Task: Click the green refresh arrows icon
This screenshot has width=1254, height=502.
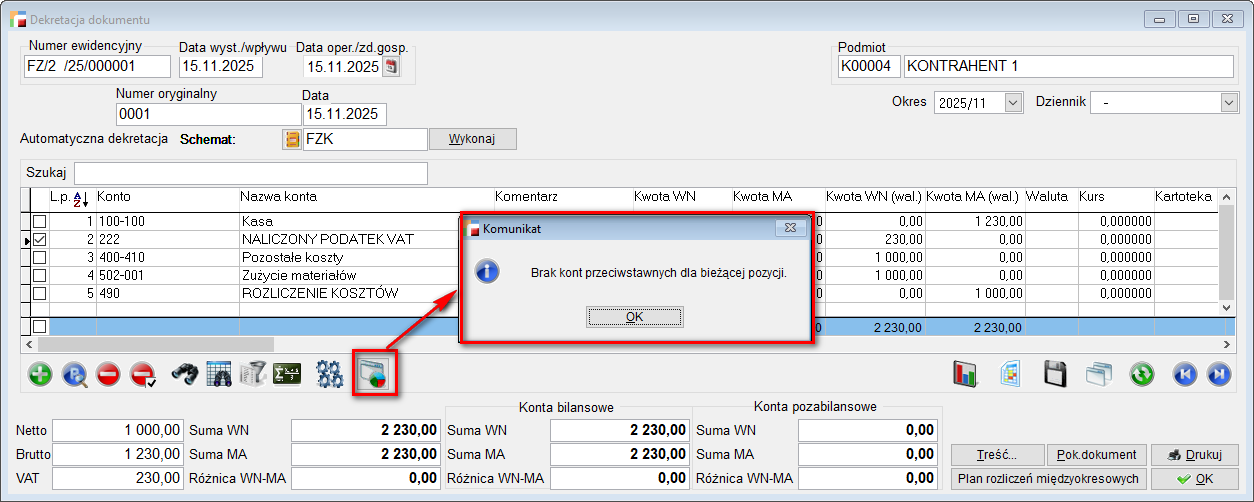Action: [x=1142, y=374]
